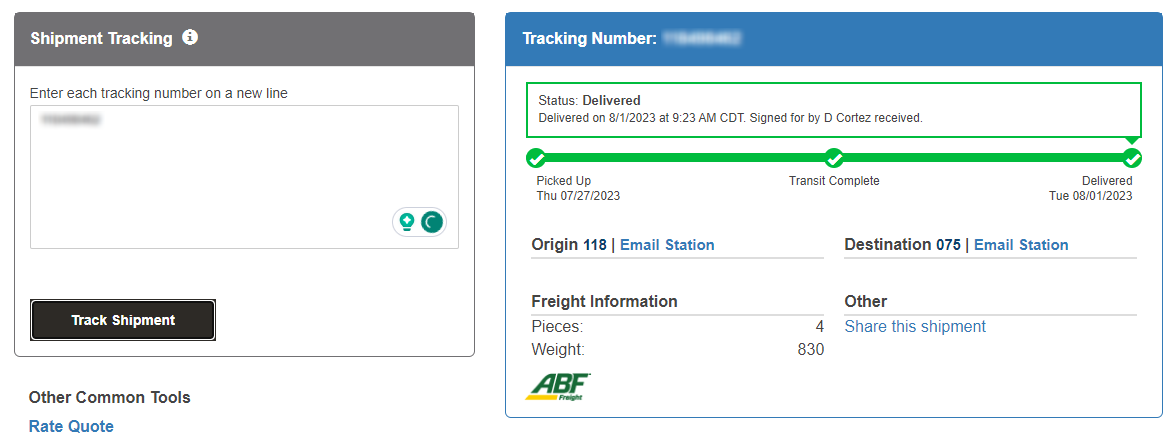Click the ABF Freight logo
This screenshot has width=1176, height=435.
click(x=558, y=386)
